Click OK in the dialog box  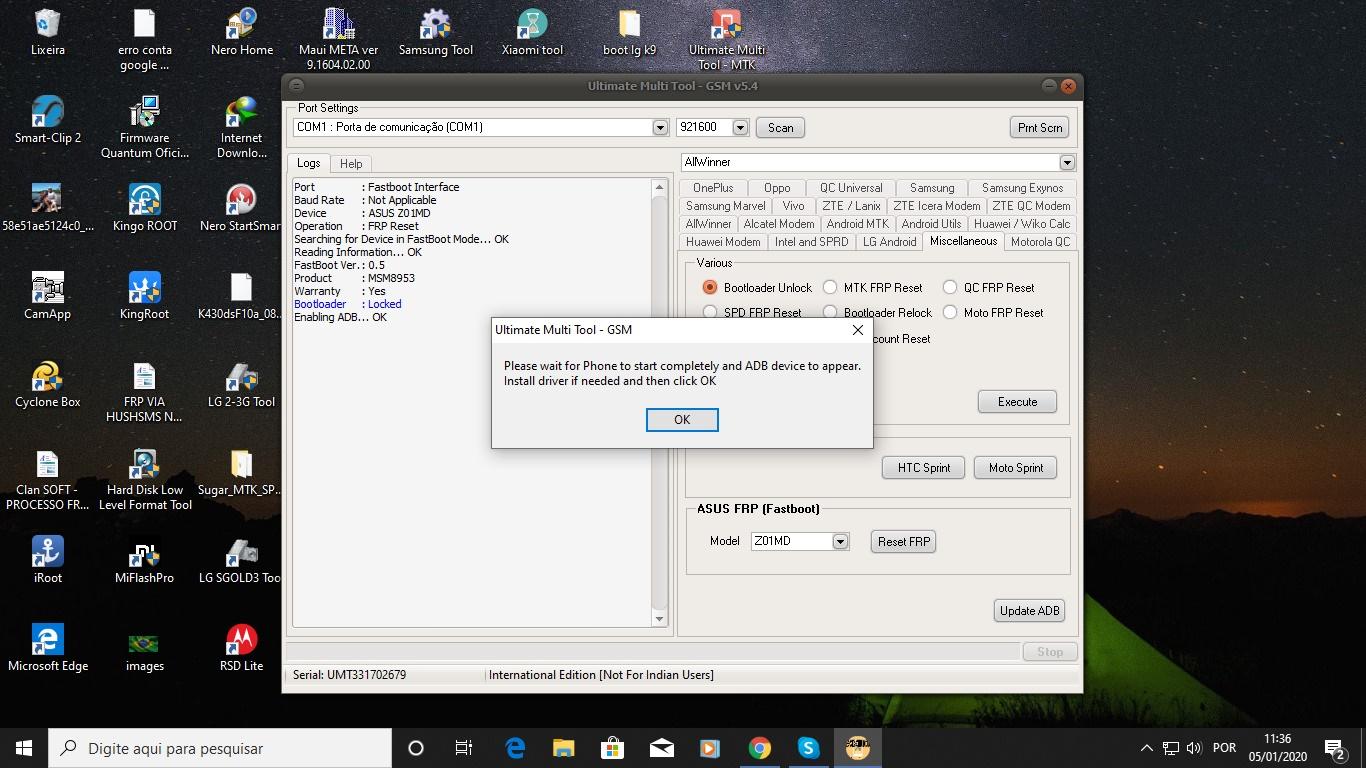pos(682,420)
